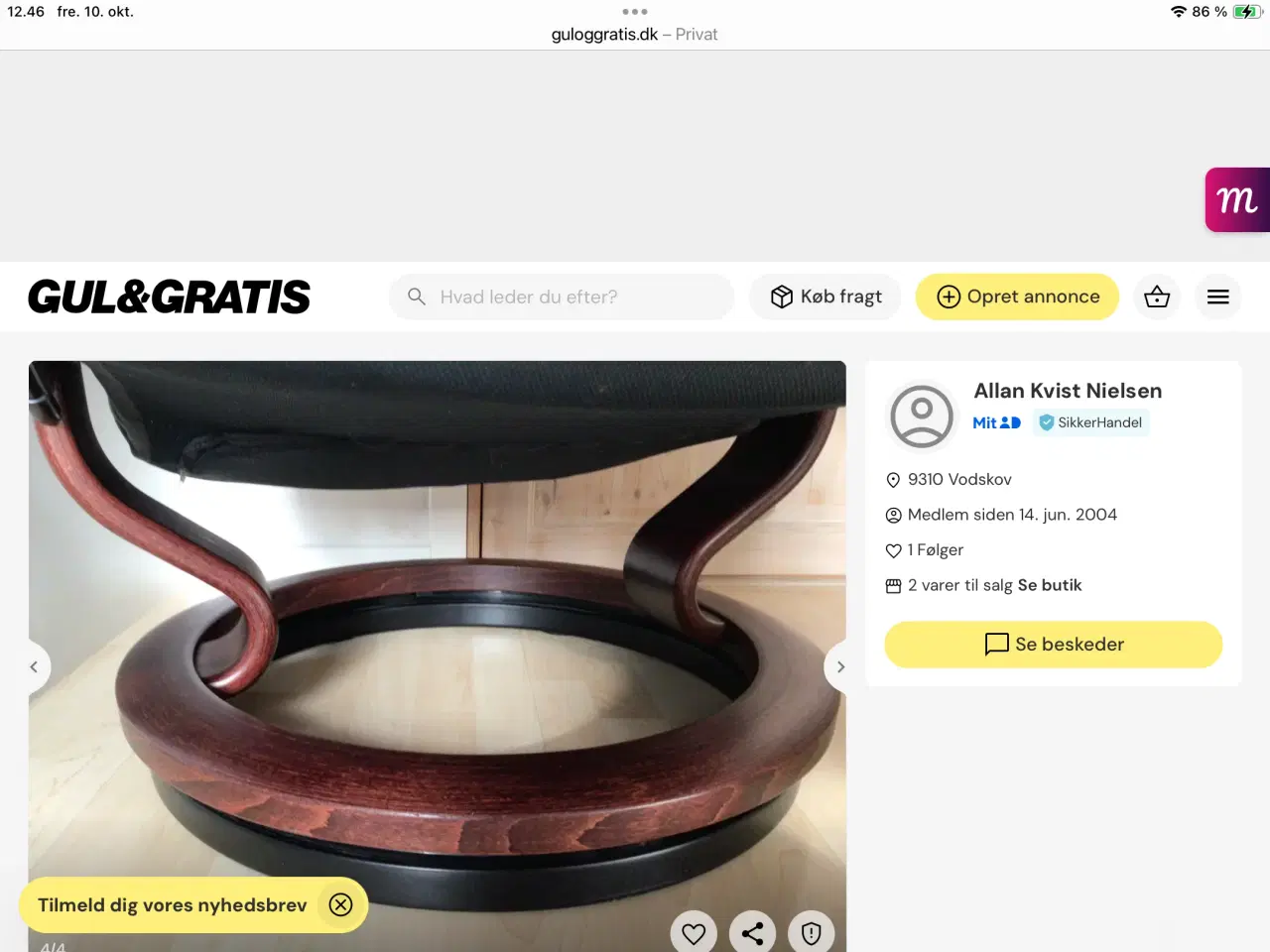Viewport: 1270px width, 952px height.
Task: Open Se beskeder messages
Action: [1053, 645]
